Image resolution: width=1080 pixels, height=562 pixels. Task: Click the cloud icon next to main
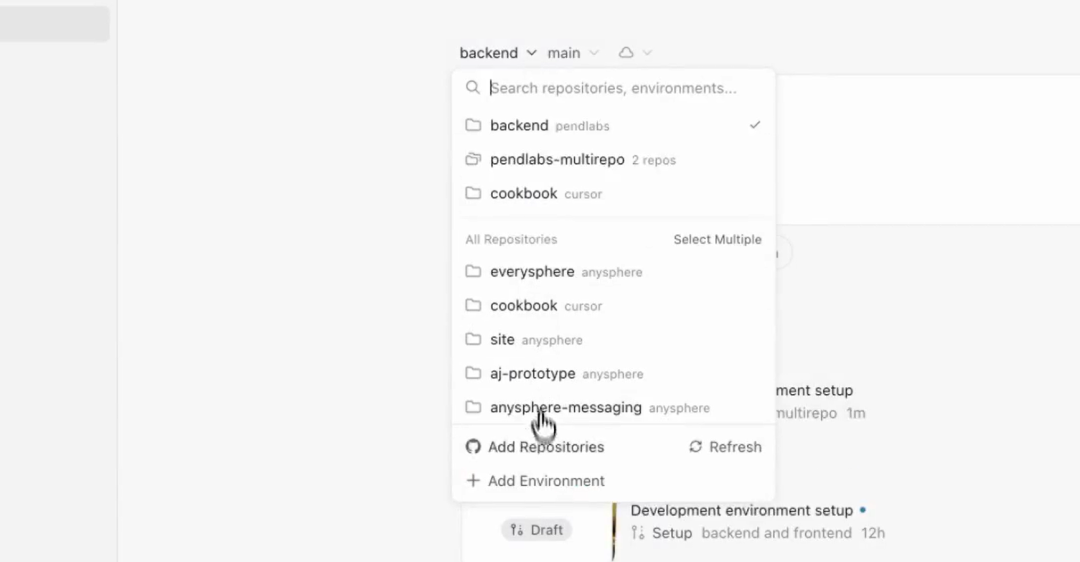coord(626,52)
